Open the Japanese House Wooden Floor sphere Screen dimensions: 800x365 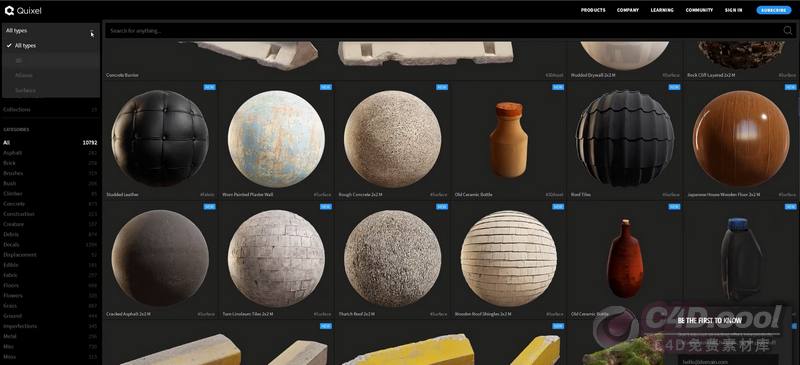(x=741, y=139)
